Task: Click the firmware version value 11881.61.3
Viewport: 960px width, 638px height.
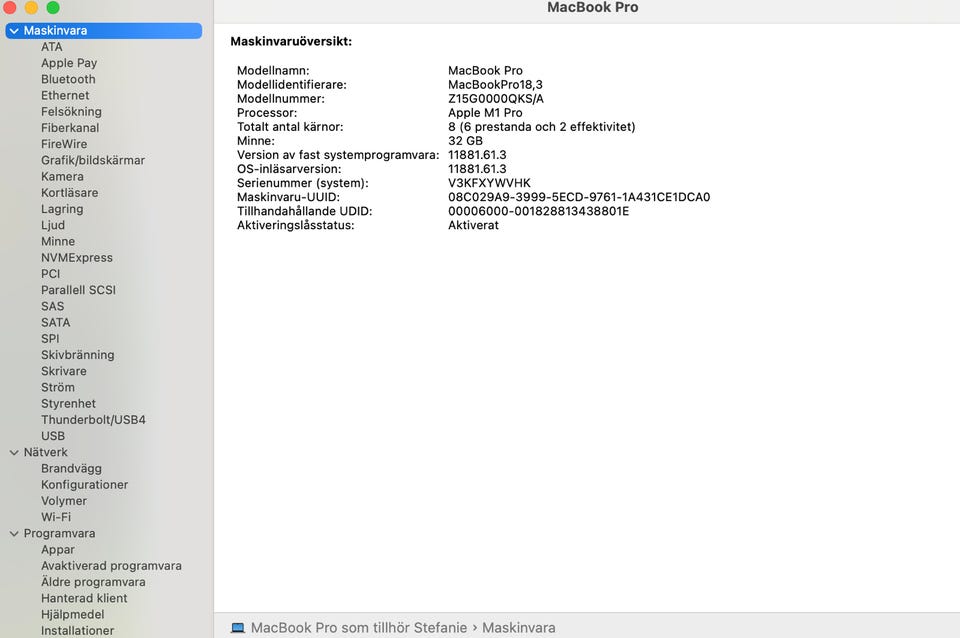Action: tap(477, 155)
